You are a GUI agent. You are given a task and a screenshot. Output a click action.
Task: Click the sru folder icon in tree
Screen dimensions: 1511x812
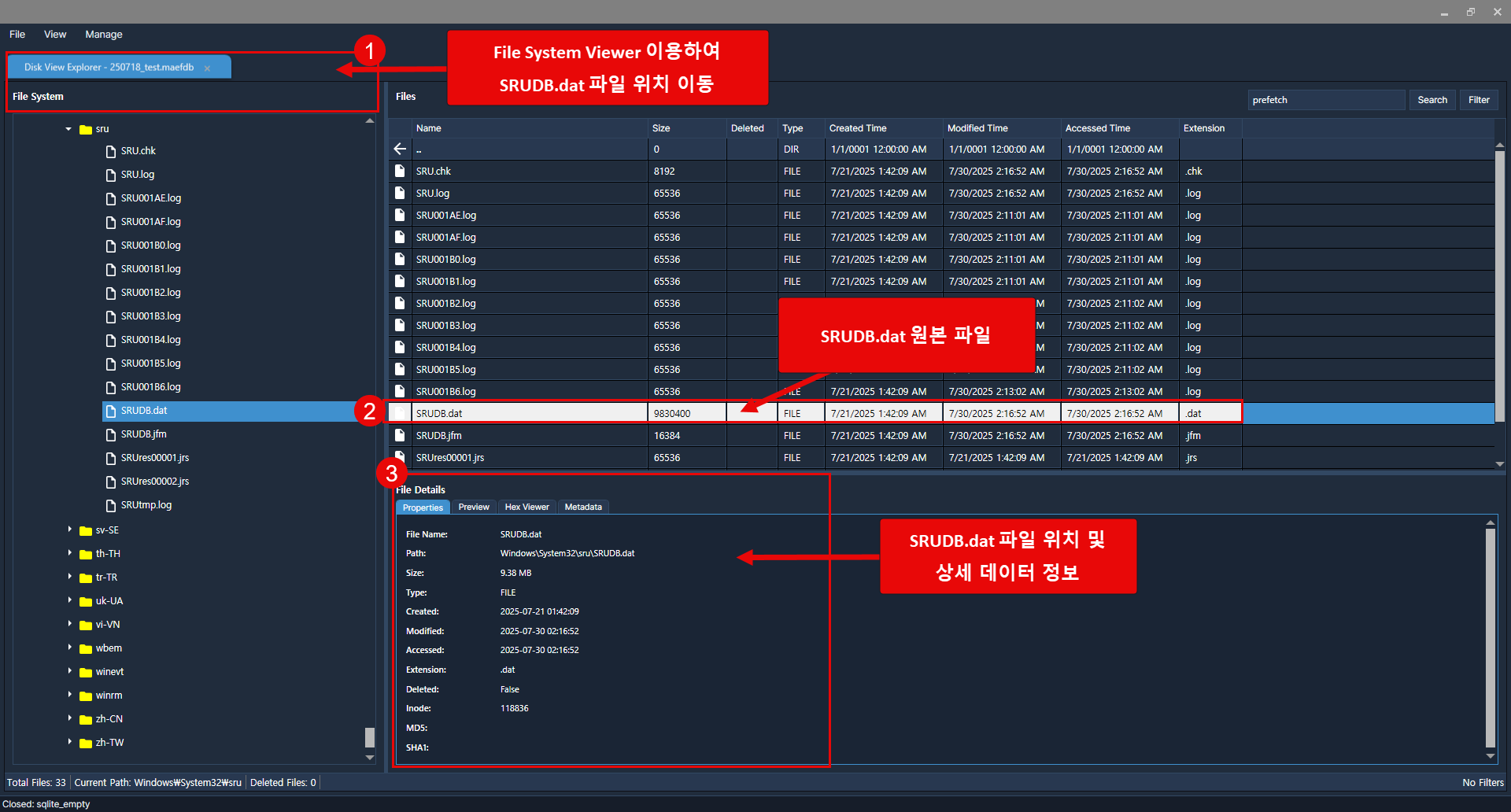point(86,129)
